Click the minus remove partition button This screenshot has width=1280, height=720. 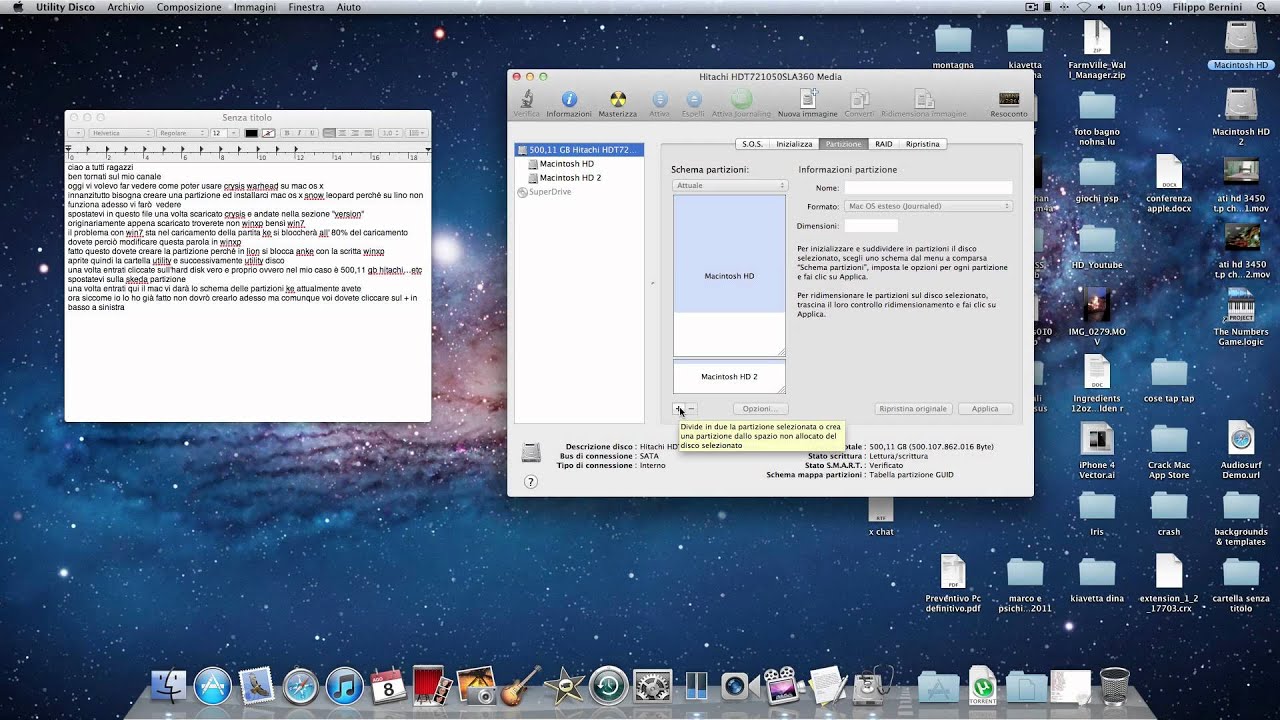tap(691, 409)
